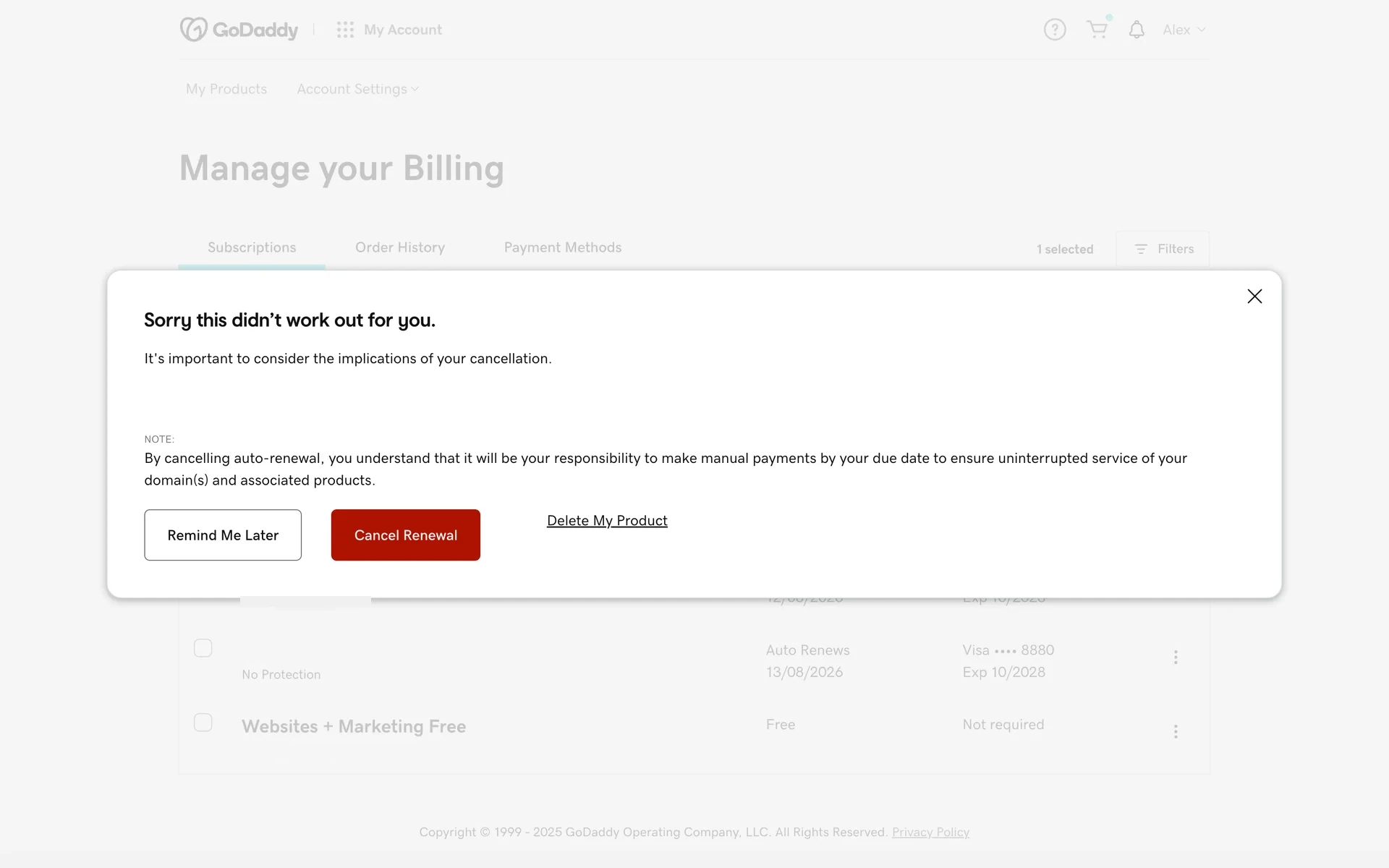
Task: Confirm with Cancel Renewal button
Action: pyautogui.click(x=406, y=535)
